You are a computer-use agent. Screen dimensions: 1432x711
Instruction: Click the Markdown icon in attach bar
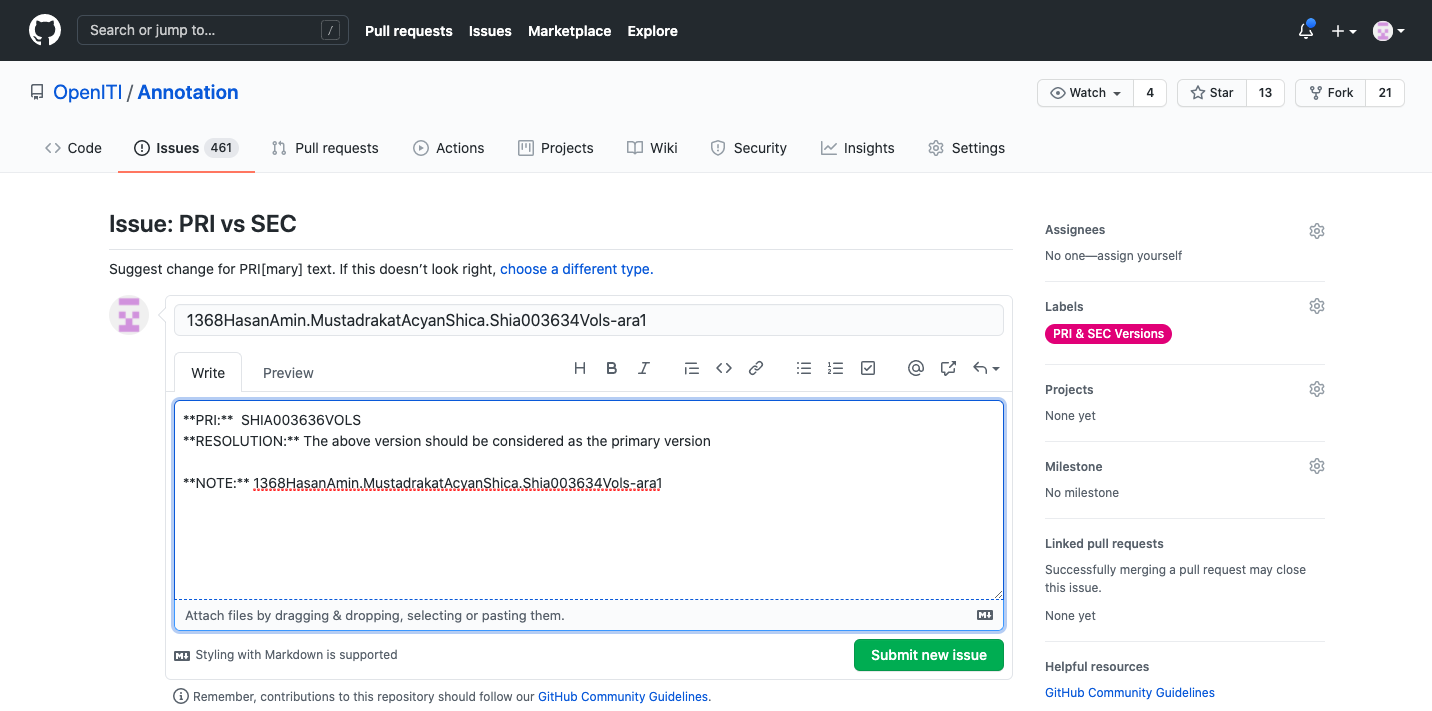point(985,615)
